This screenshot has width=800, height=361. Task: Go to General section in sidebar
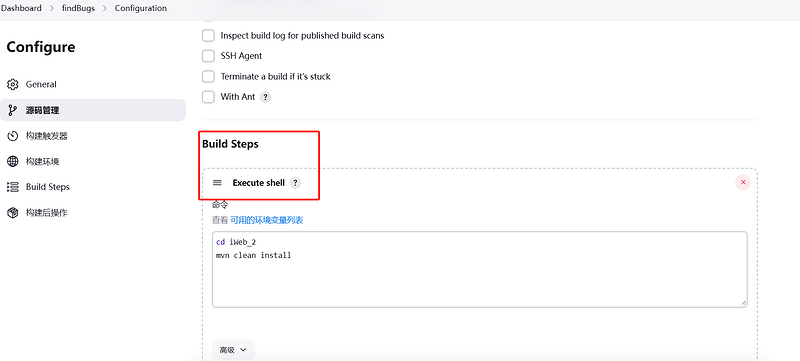click(x=93, y=85)
